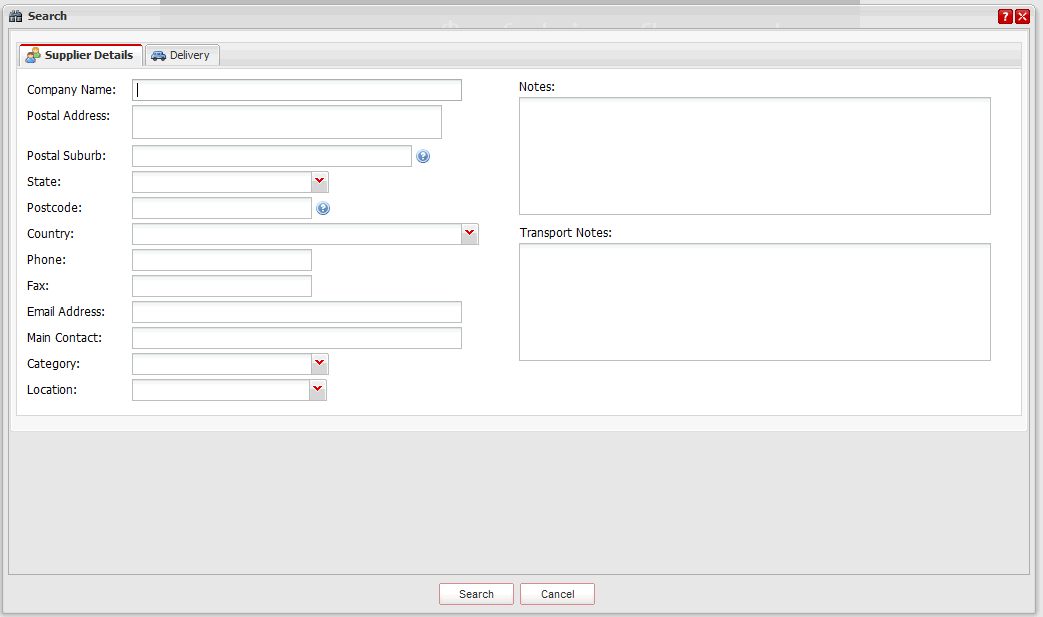
Task: Click the Cancel button
Action: point(557,594)
